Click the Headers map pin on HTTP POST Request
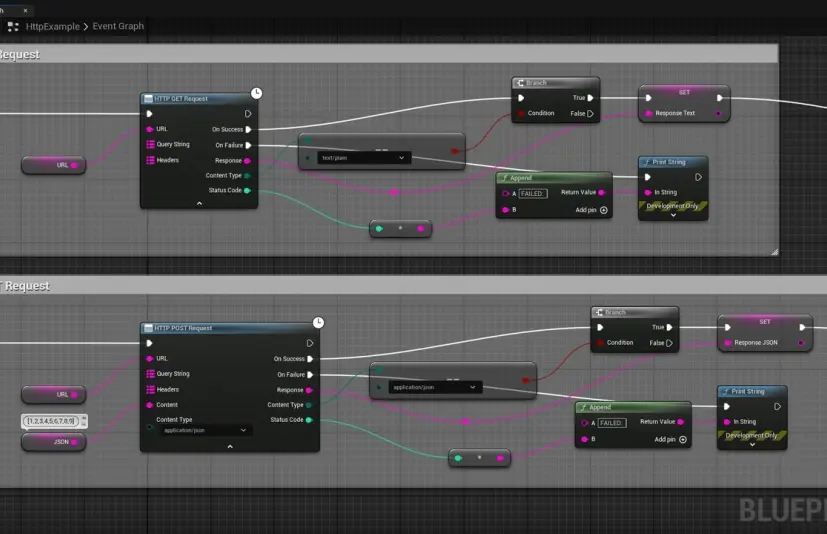The width and height of the screenshot is (827, 534). 150,389
